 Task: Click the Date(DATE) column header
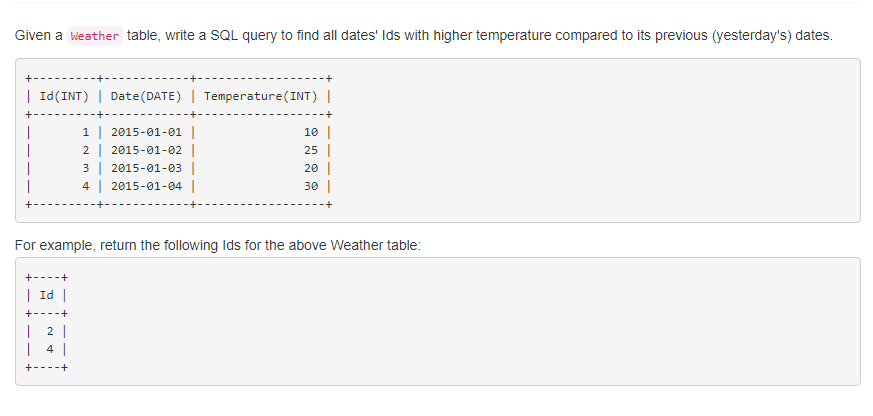click(x=146, y=96)
